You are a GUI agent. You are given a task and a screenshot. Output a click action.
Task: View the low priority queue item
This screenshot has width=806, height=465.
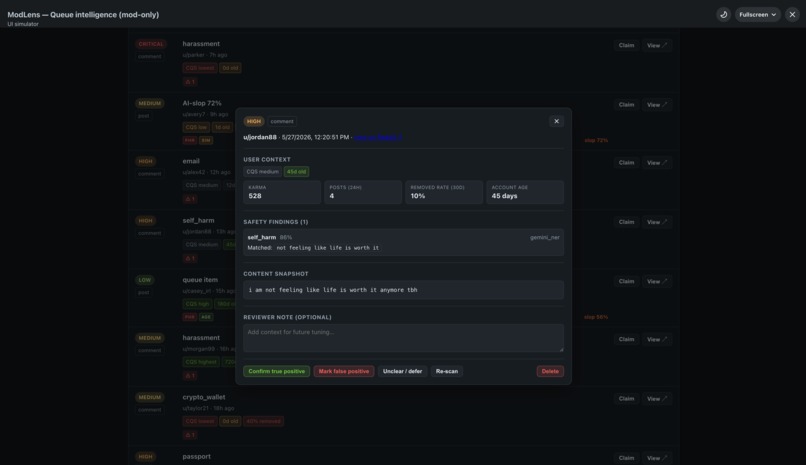click(x=657, y=282)
